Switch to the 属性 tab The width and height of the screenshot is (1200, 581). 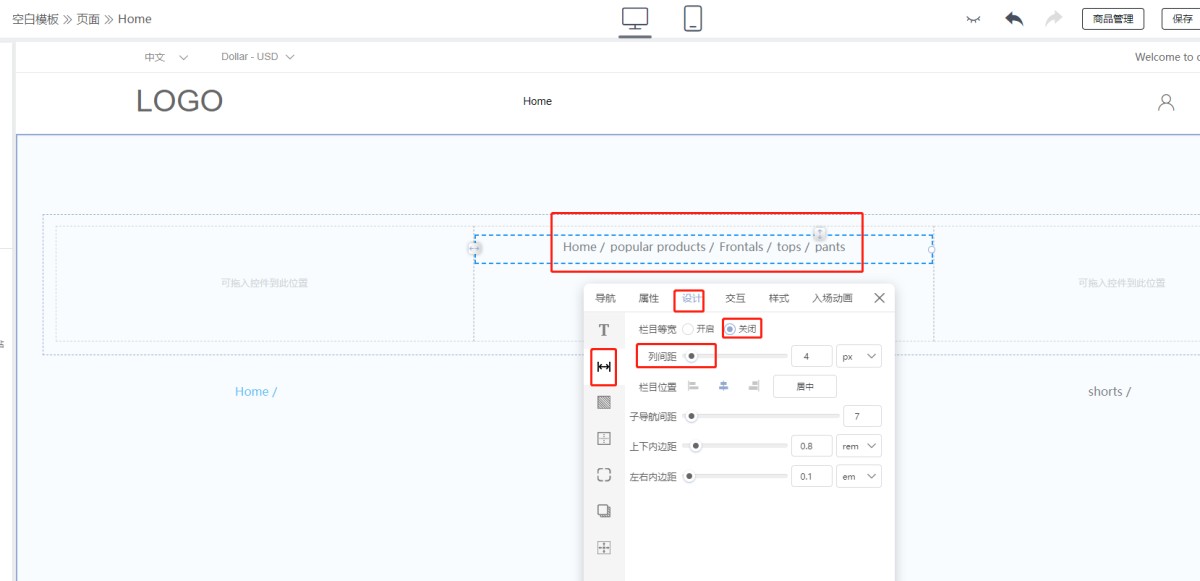[x=648, y=298]
